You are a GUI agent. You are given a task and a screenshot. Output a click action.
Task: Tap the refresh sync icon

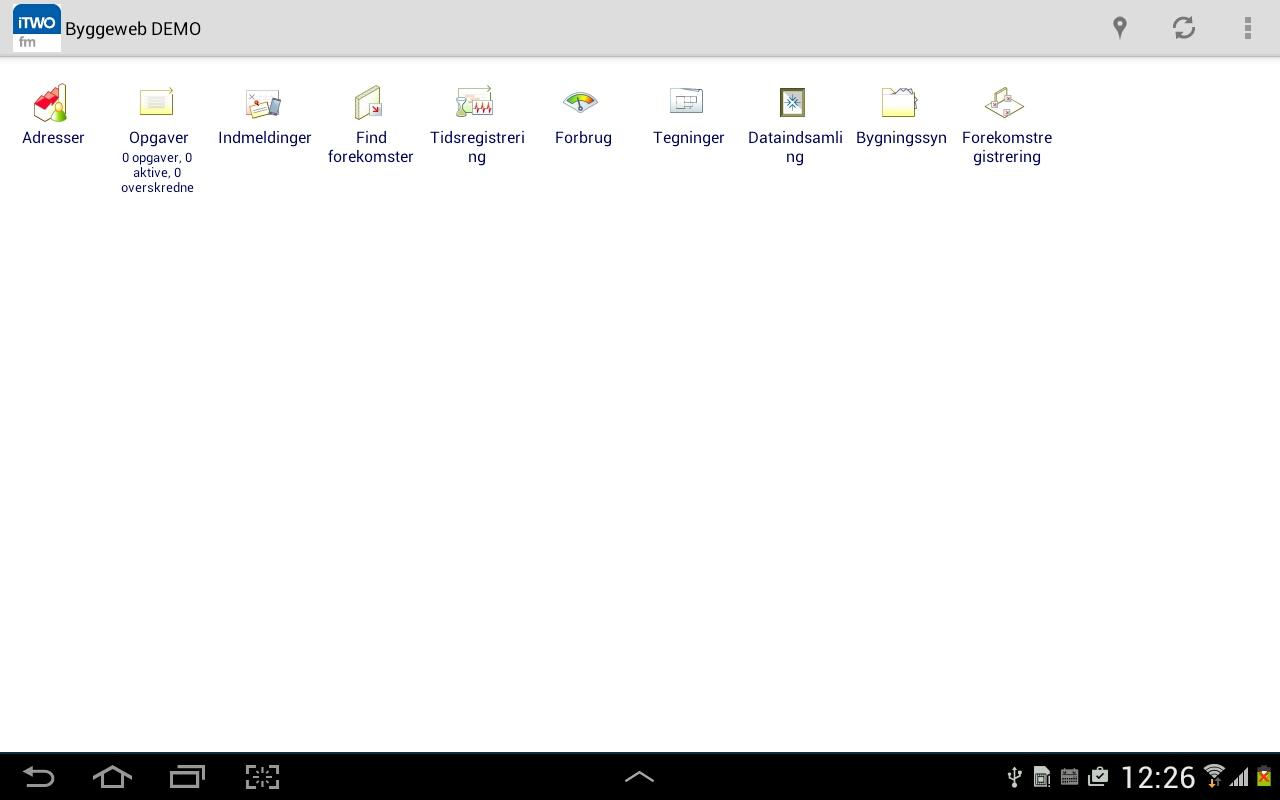(1184, 28)
